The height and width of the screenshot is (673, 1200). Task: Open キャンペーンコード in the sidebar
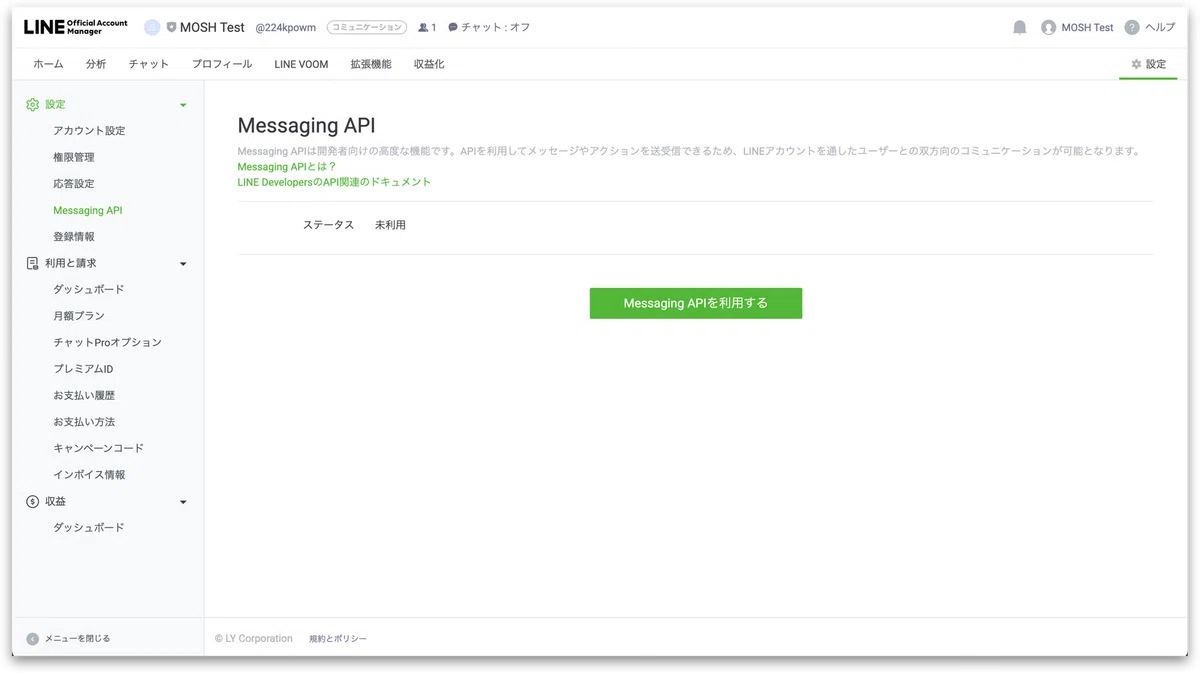tap(98, 448)
